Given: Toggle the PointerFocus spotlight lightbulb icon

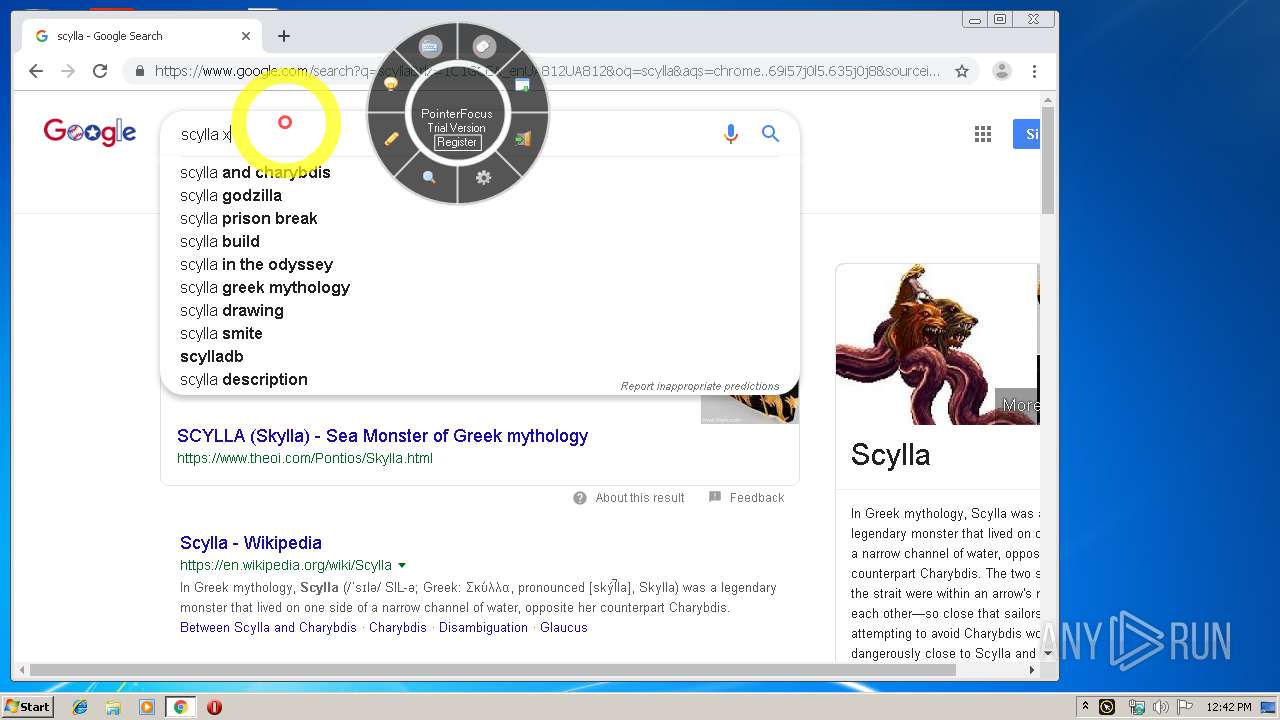Looking at the screenshot, I should point(391,84).
